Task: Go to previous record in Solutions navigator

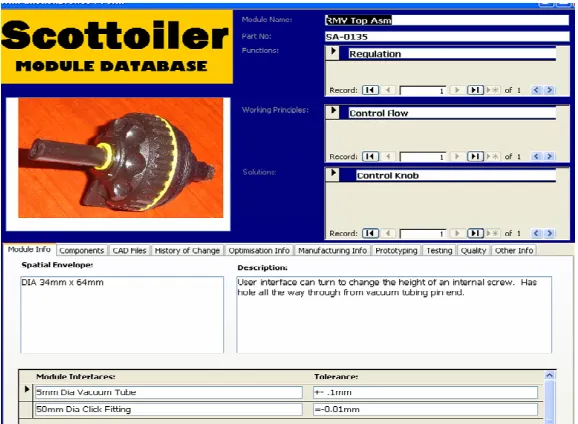Action: (388, 233)
